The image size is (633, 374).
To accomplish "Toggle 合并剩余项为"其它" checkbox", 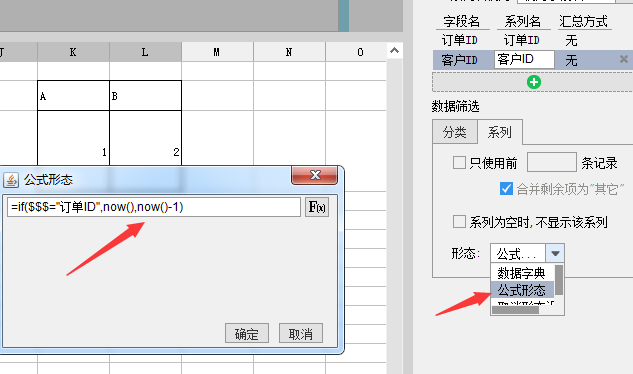I will (x=506, y=189).
